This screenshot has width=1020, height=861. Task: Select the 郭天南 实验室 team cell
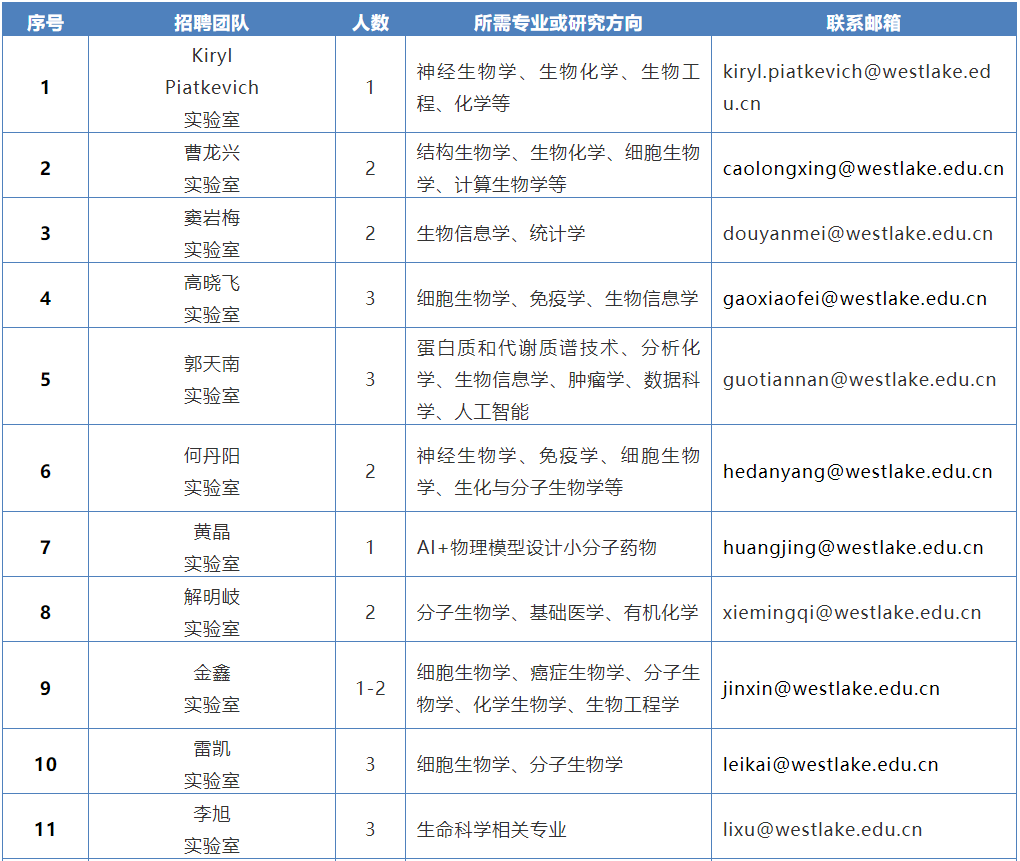click(212, 377)
